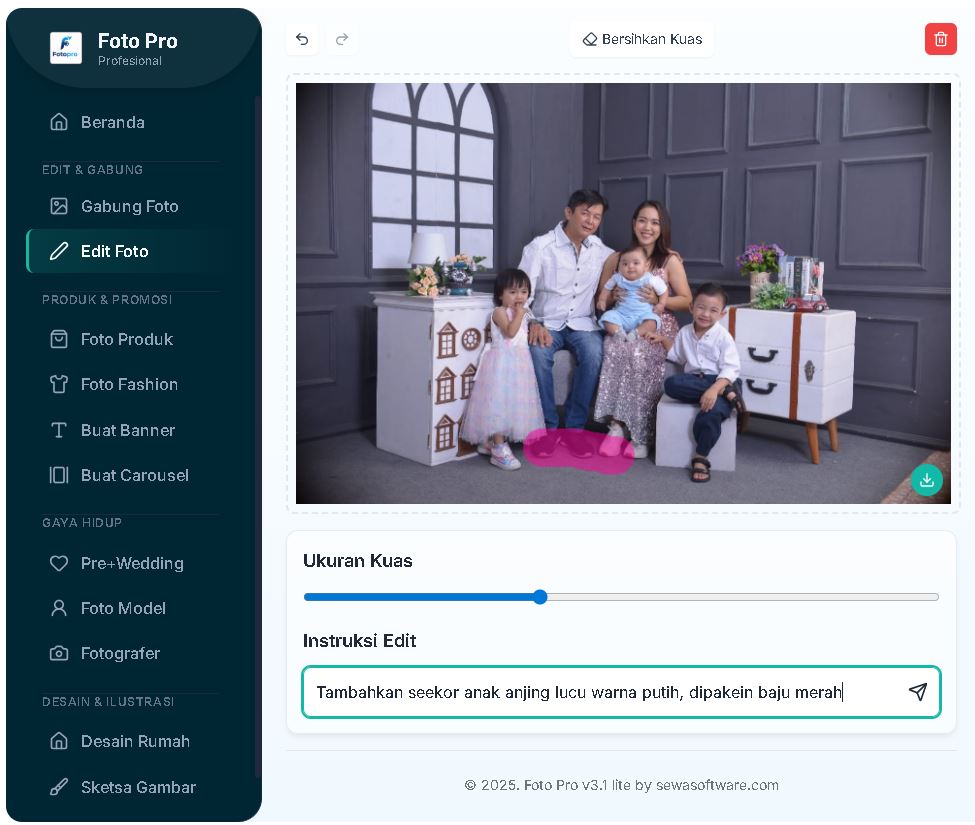Open the Beranda menu item
975x825 pixels.
pos(112,122)
